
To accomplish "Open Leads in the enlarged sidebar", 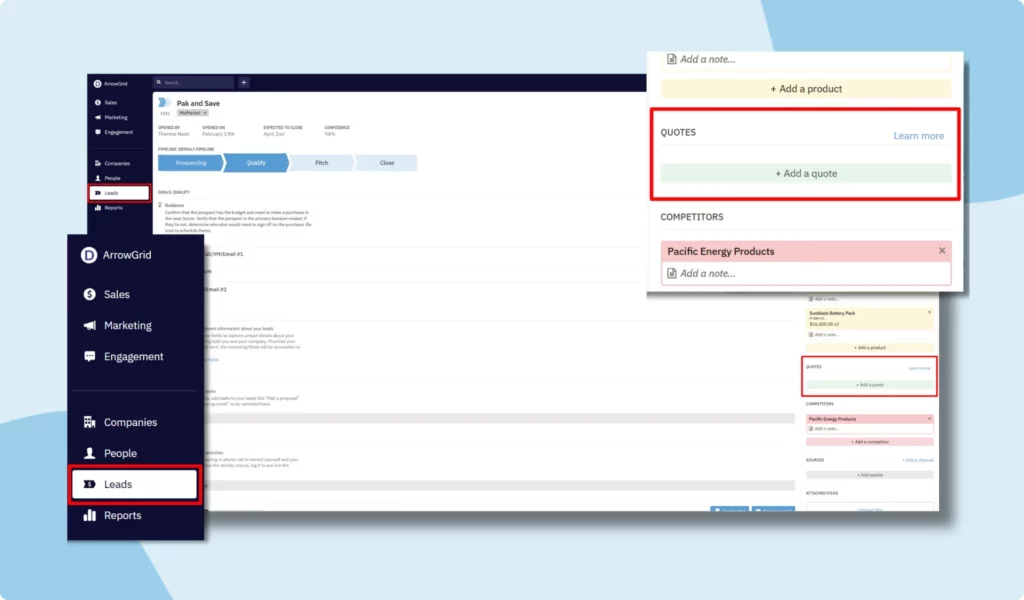I will click(134, 485).
